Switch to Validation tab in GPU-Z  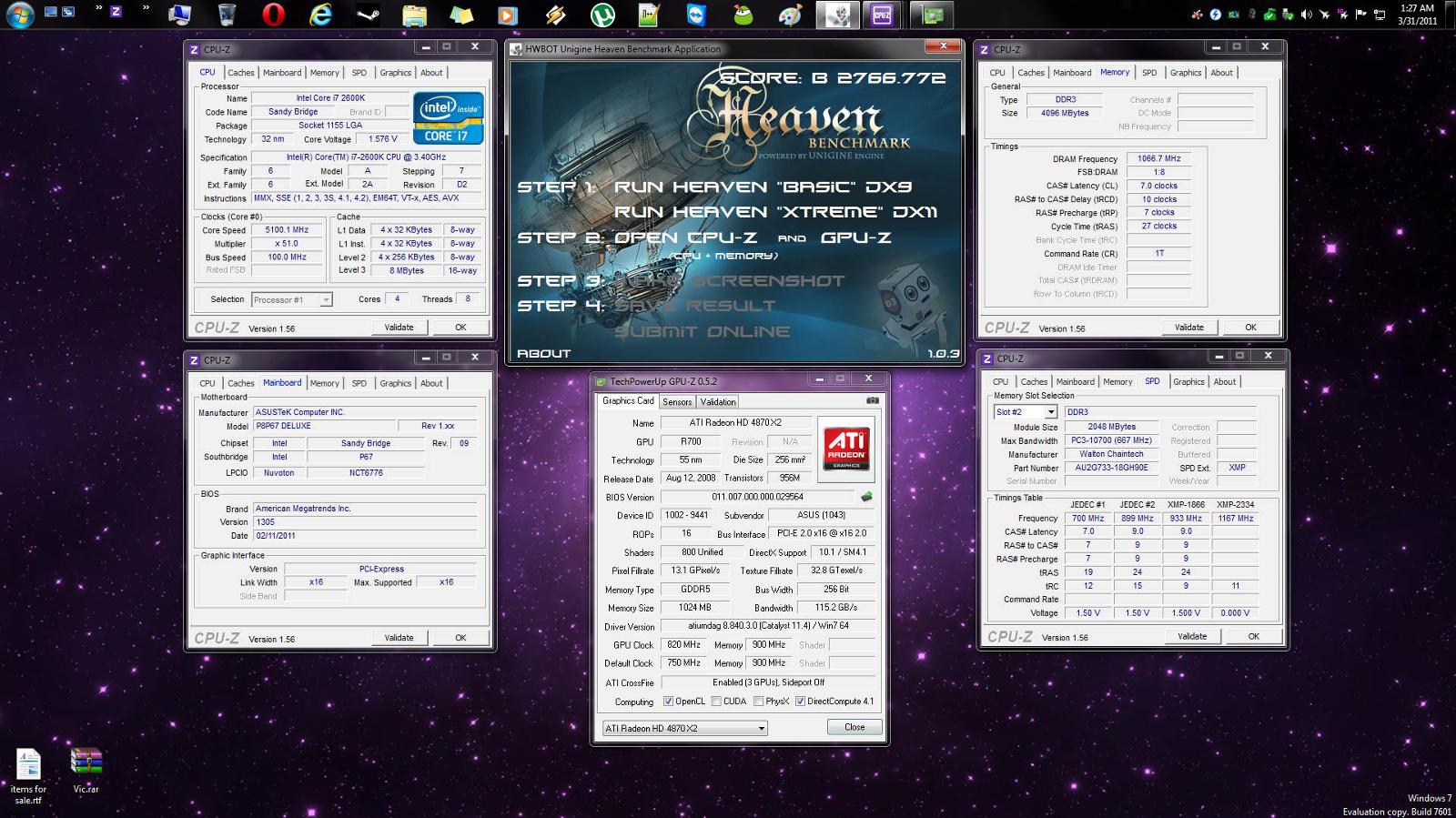click(718, 401)
